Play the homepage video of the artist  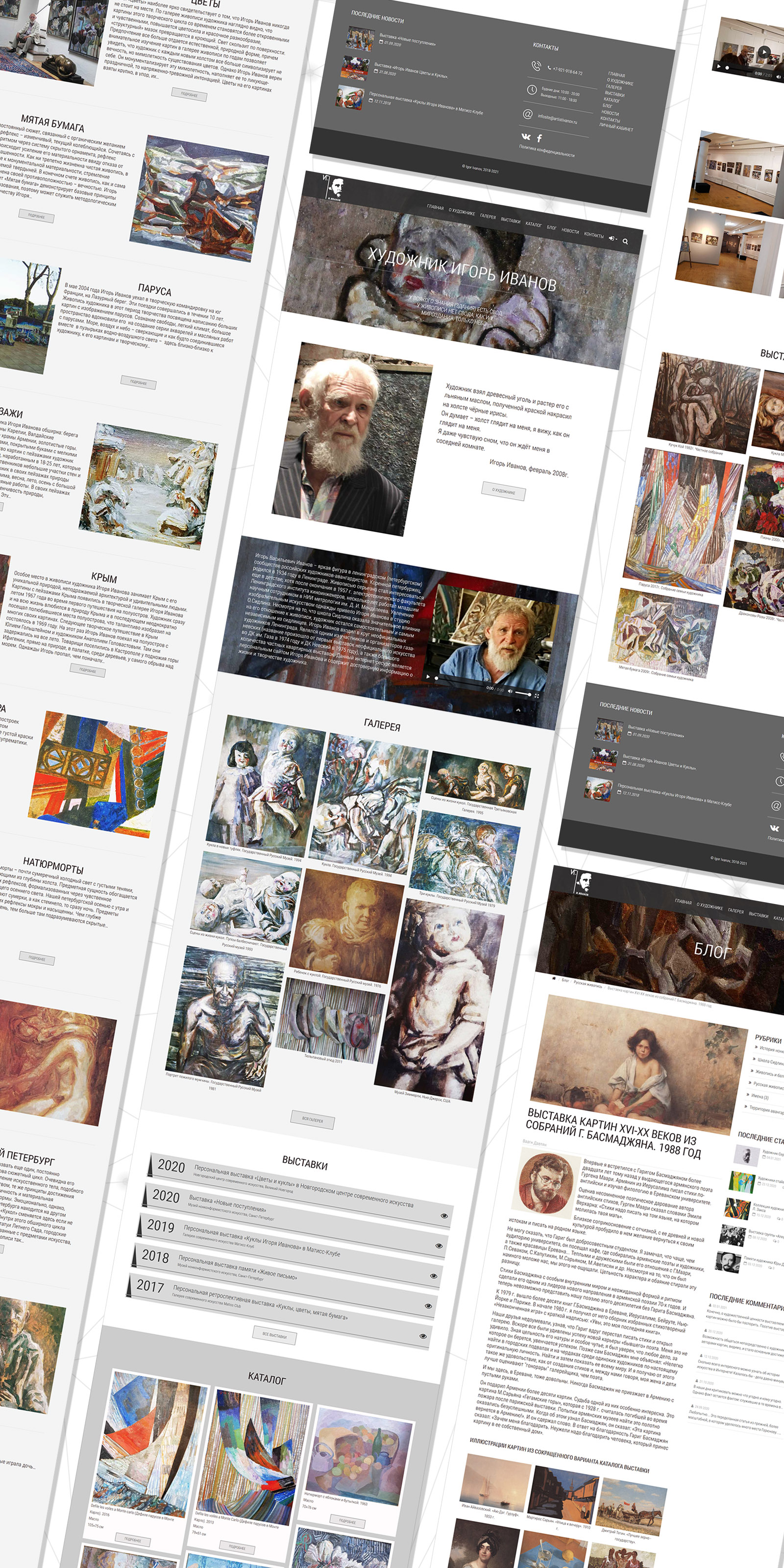[428, 676]
